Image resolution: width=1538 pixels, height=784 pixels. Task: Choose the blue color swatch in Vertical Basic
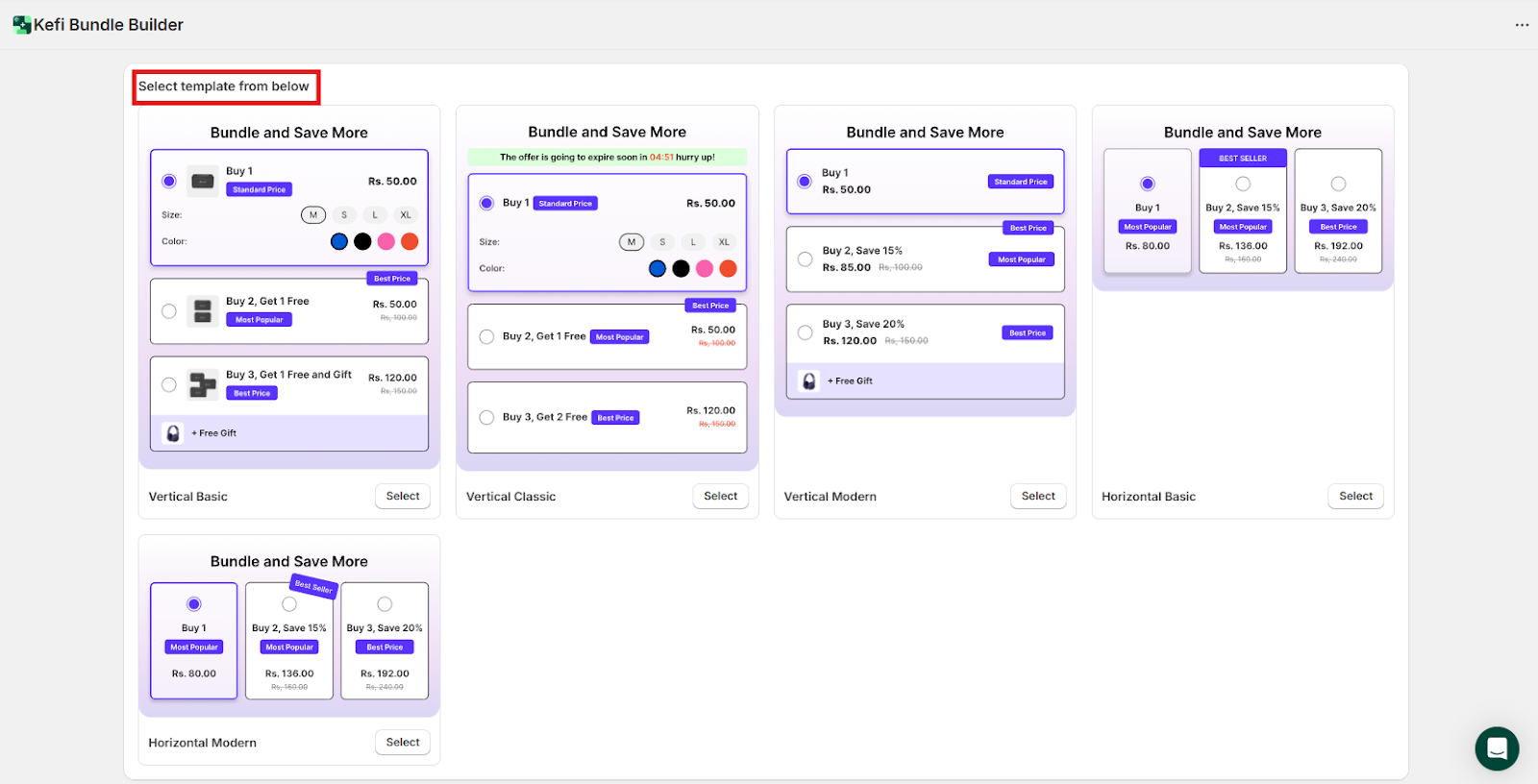[339, 242]
